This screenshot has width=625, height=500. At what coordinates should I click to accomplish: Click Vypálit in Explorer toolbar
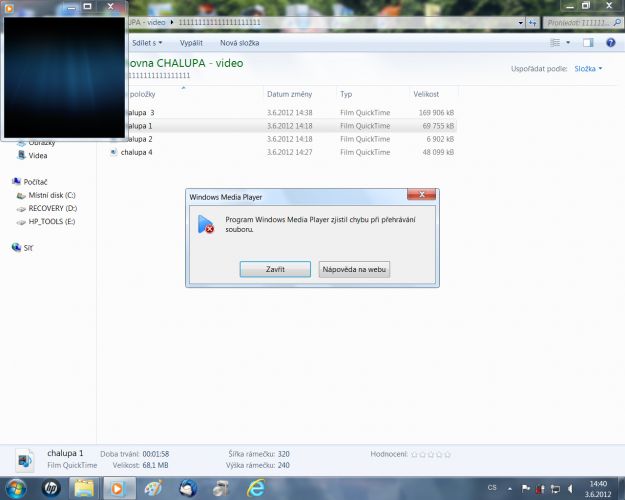pyautogui.click(x=191, y=43)
